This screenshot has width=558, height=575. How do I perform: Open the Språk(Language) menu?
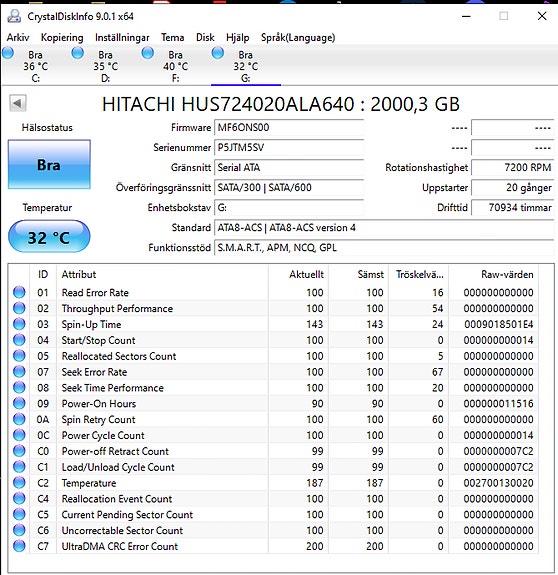pyautogui.click(x=298, y=37)
